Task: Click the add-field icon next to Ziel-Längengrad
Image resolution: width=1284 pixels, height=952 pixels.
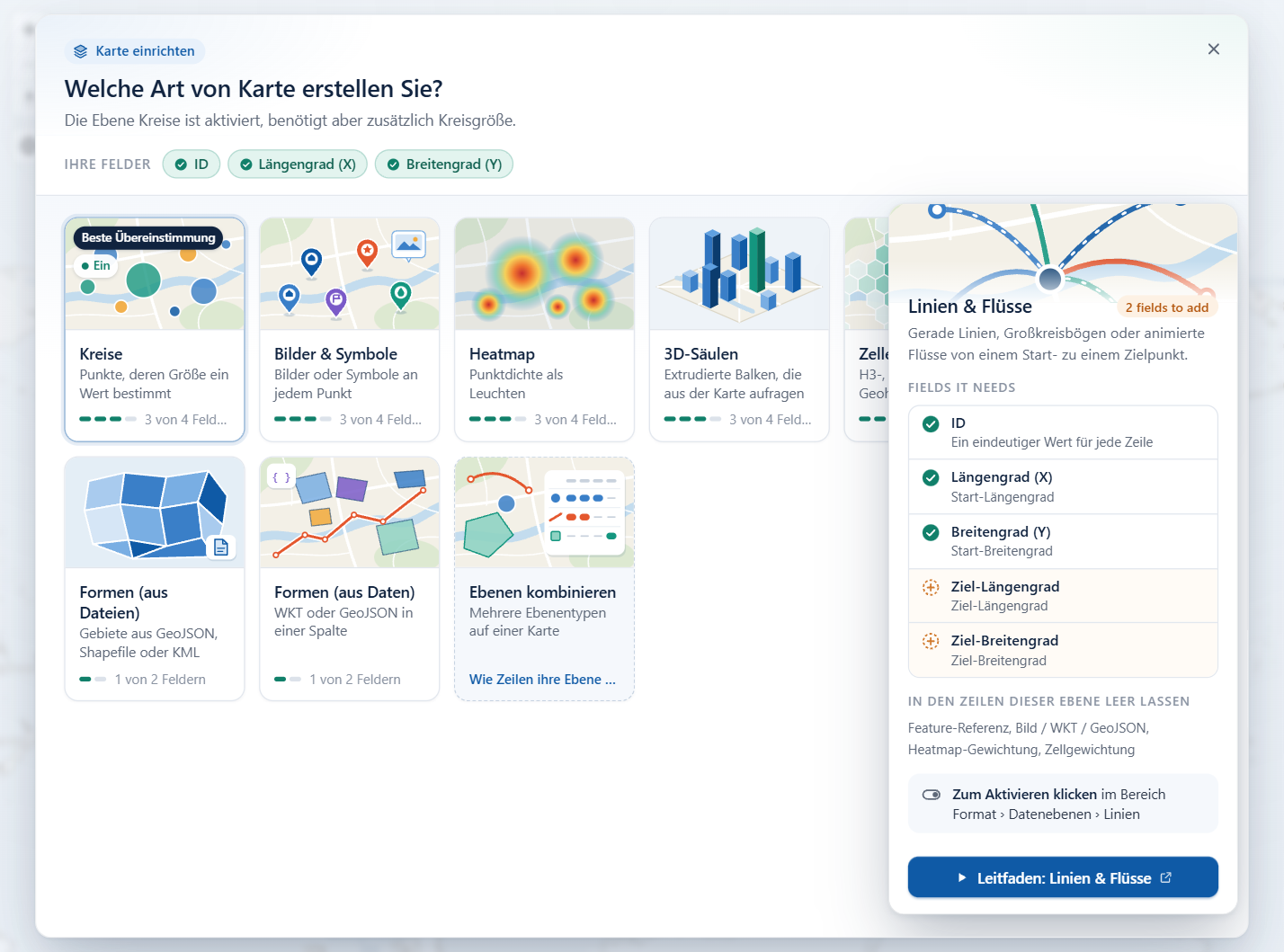Action: (x=931, y=587)
